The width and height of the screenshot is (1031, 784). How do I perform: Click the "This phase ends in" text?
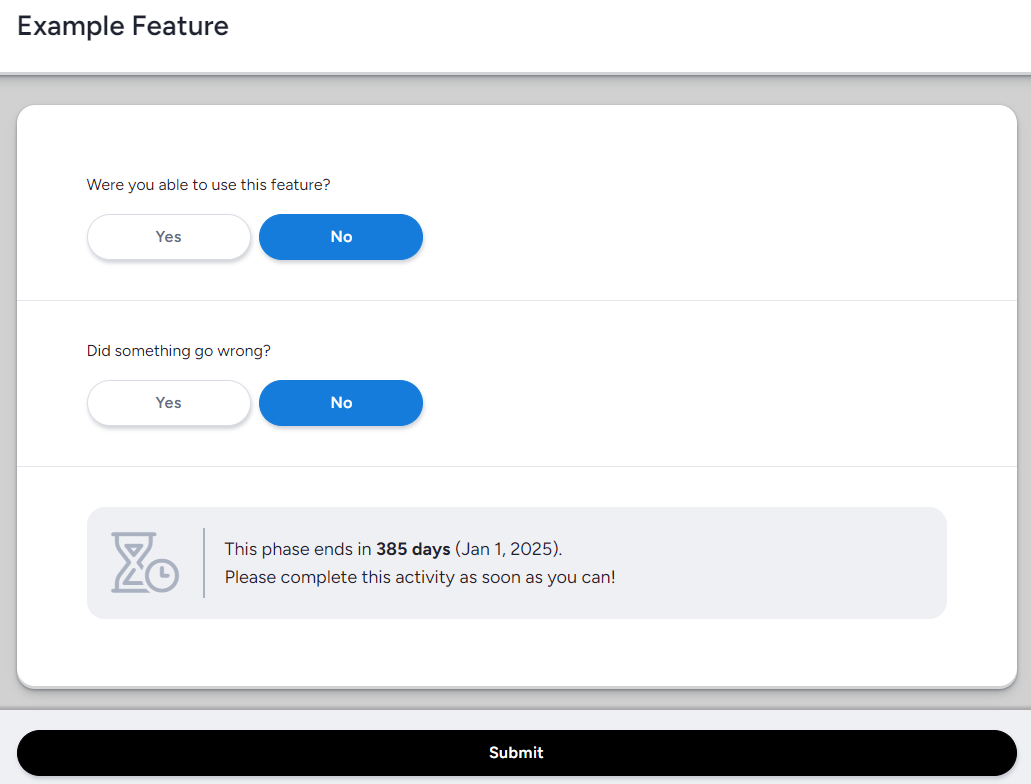[298, 549]
